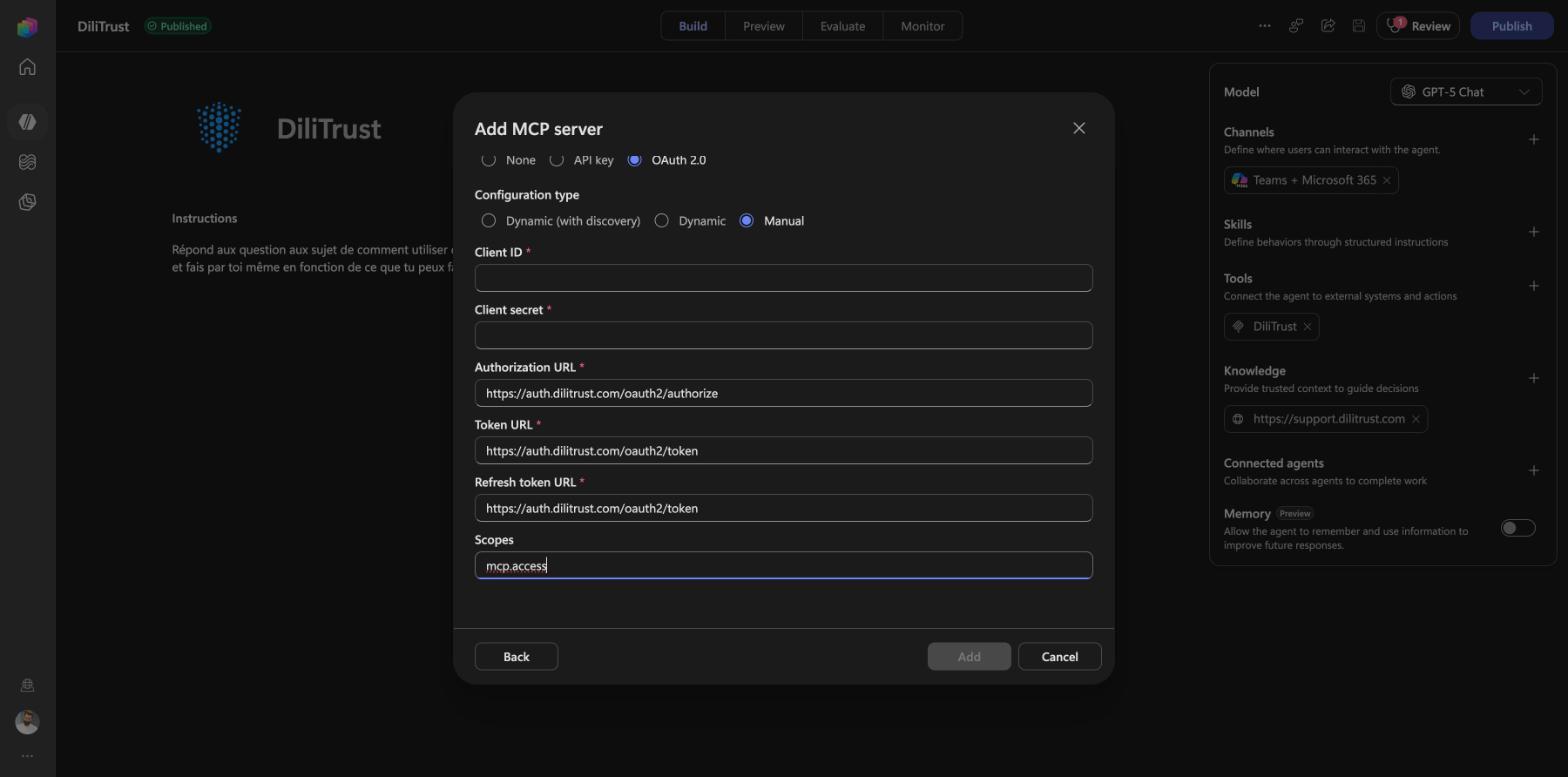
Task: Open the Tools icon in left sidebar
Action: (x=27, y=202)
